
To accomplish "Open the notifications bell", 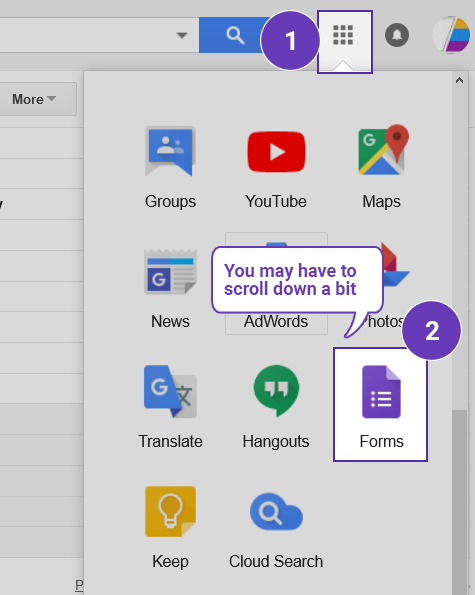I will [397, 35].
